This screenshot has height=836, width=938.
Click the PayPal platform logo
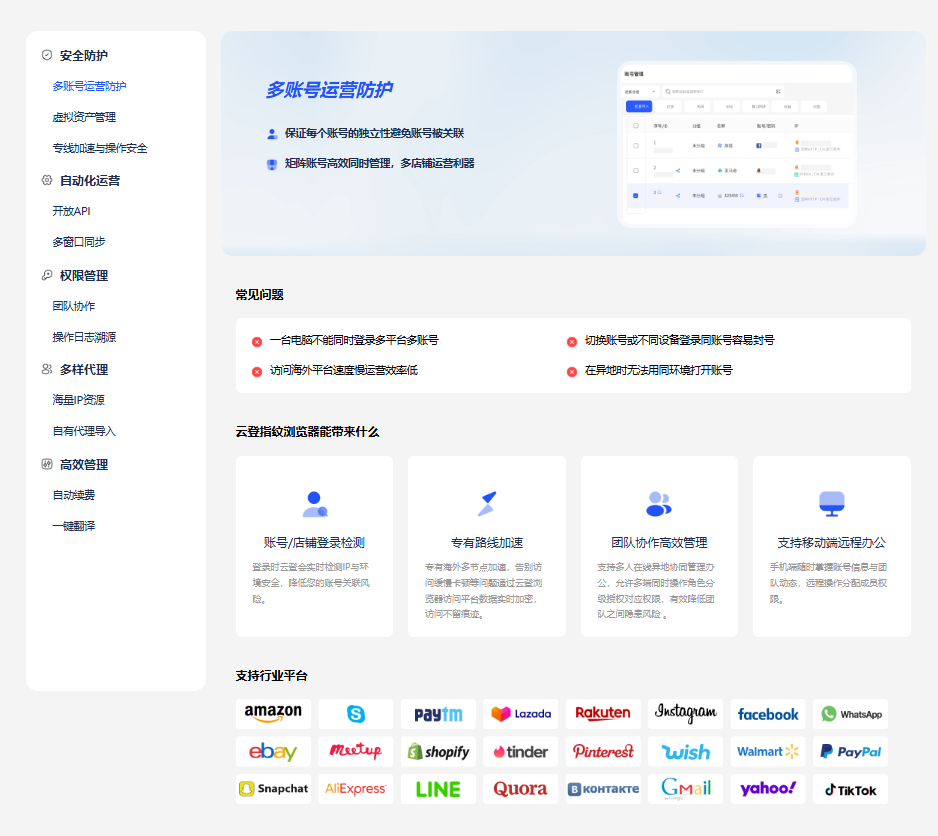pos(851,752)
